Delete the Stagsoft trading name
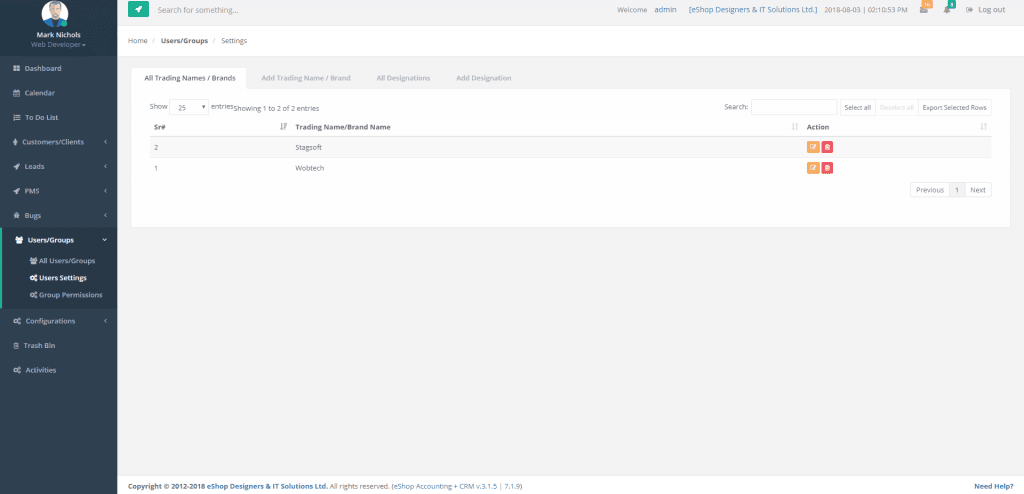 pos(827,147)
